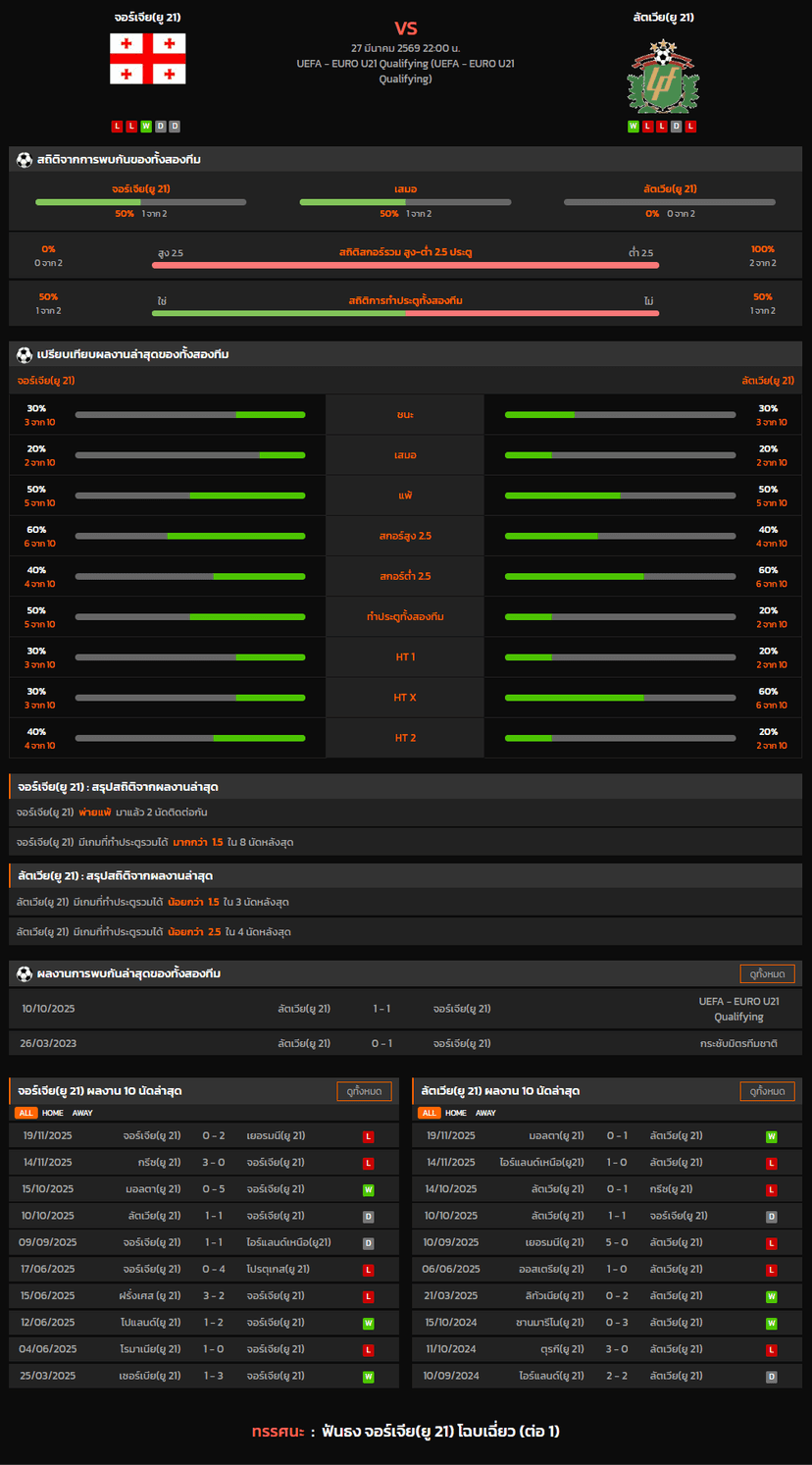Image resolution: width=812 pixels, height=1465 pixels.
Task: Click D result badge for Ireland vs Latvia 10/09/2024
Action: pyautogui.click(x=772, y=1377)
